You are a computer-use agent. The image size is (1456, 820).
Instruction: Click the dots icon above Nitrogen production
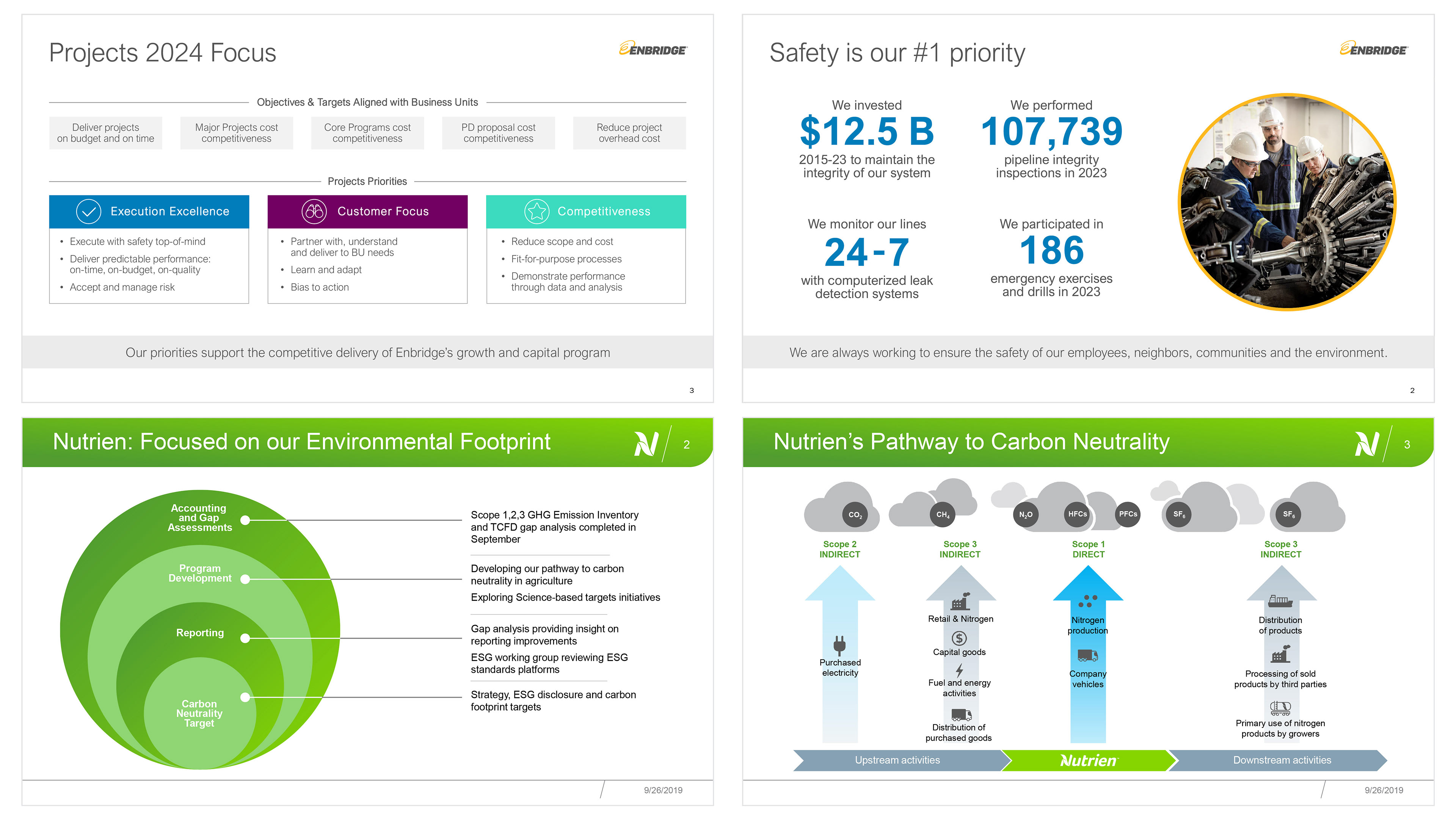[x=1088, y=601]
